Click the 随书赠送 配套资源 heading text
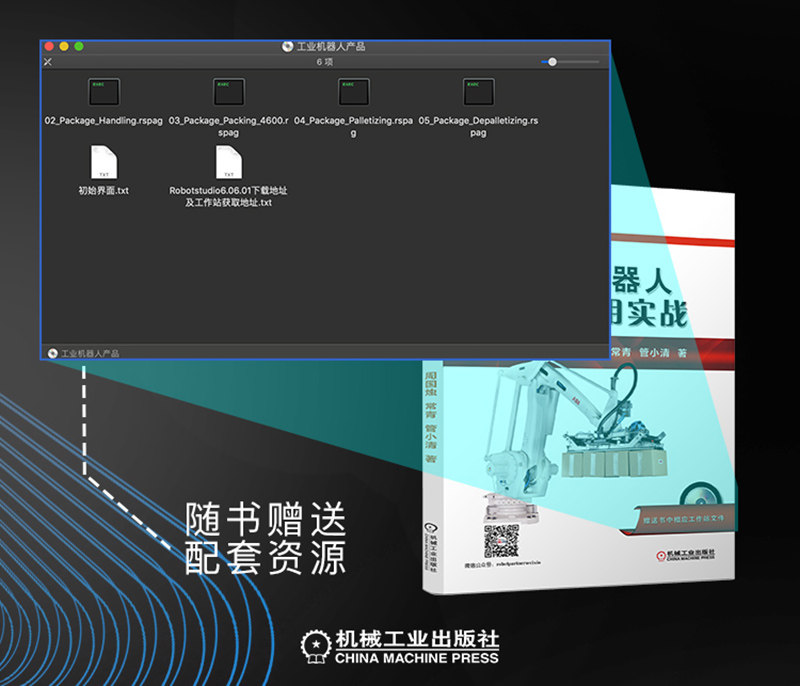The width and height of the screenshot is (800, 686). (265, 538)
